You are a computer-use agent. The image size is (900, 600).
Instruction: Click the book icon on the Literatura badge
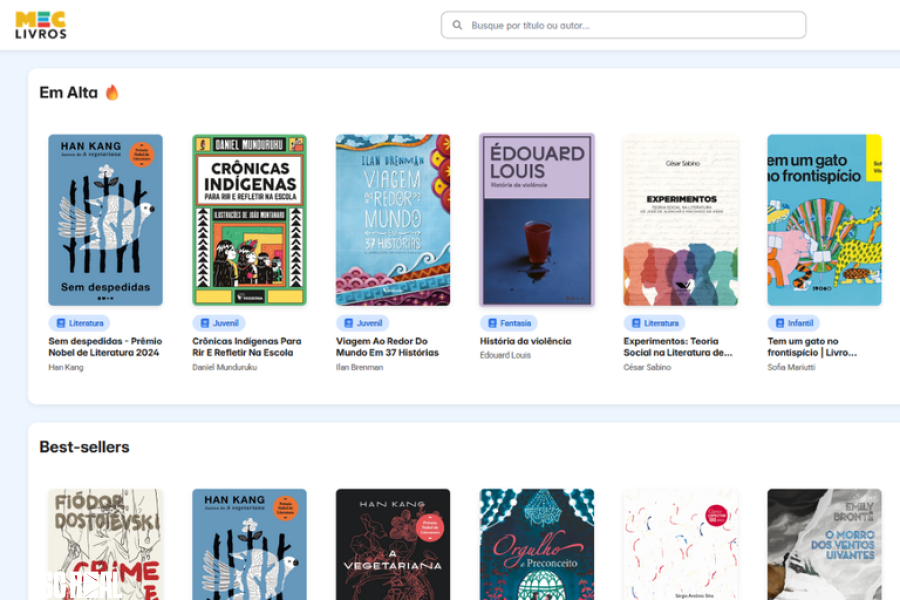click(x=59, y=323)
